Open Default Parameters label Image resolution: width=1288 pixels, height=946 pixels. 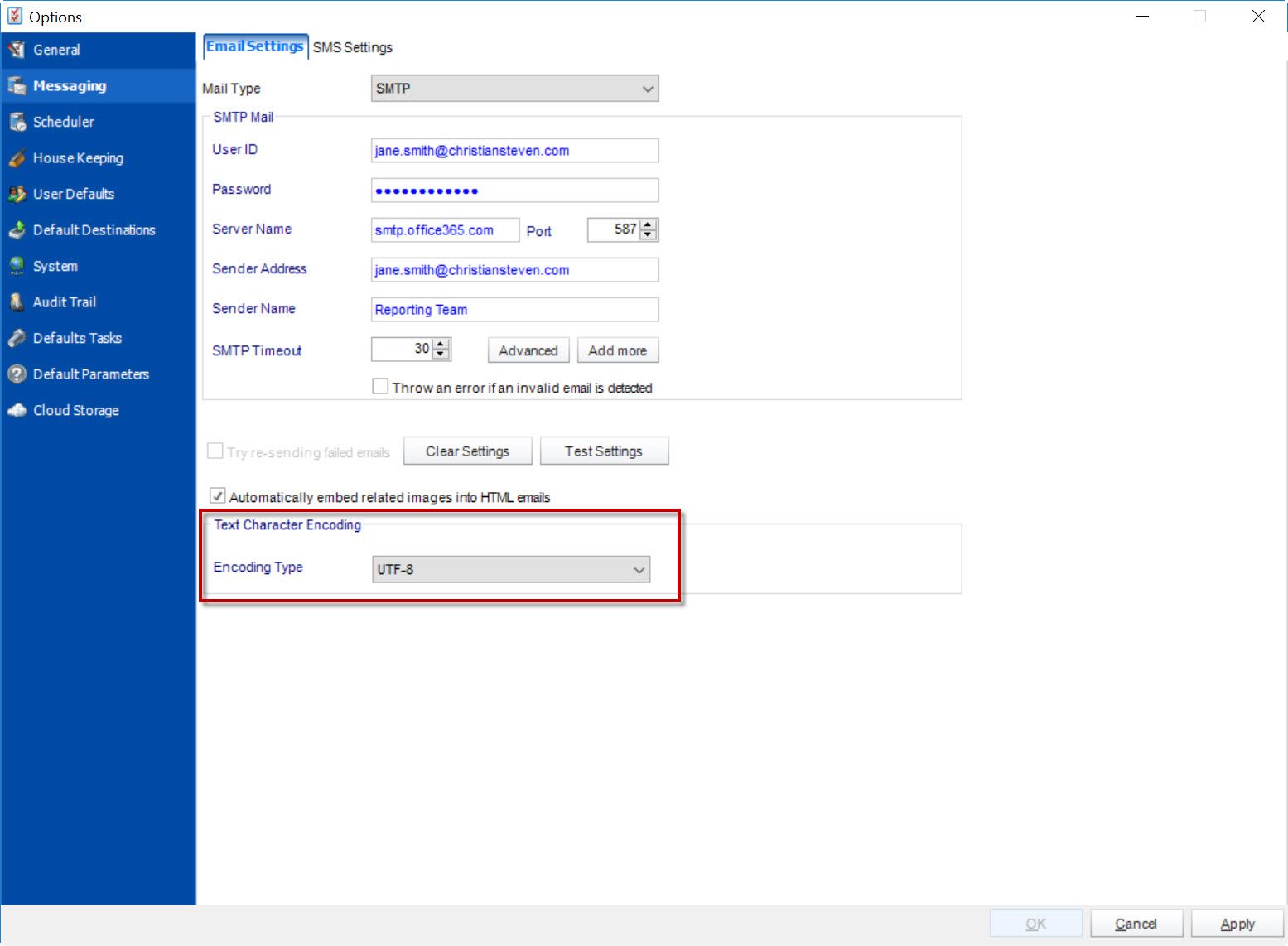pos(91,374)
